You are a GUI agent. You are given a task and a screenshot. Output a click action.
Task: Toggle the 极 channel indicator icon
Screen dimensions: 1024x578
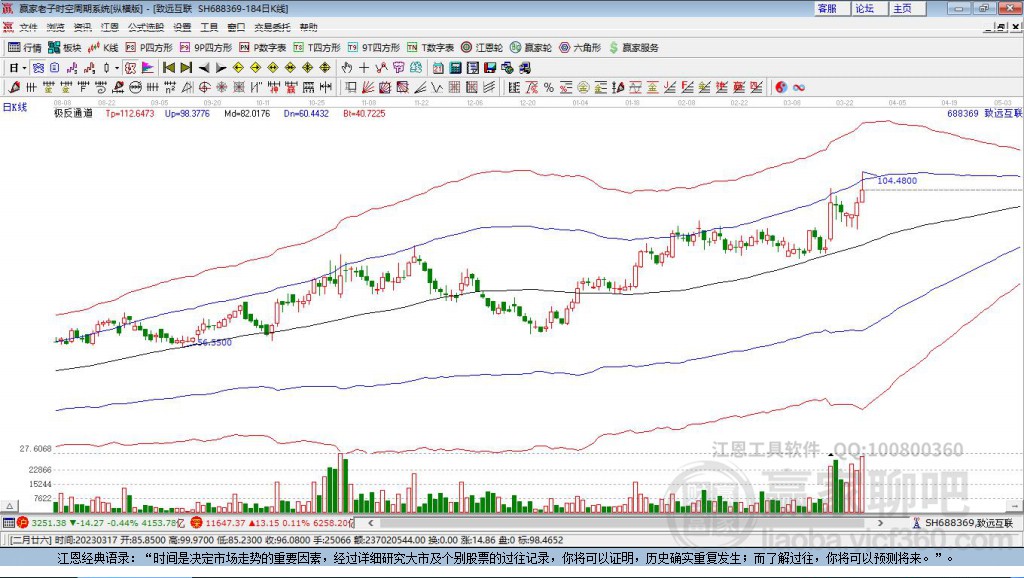[131, 68]
